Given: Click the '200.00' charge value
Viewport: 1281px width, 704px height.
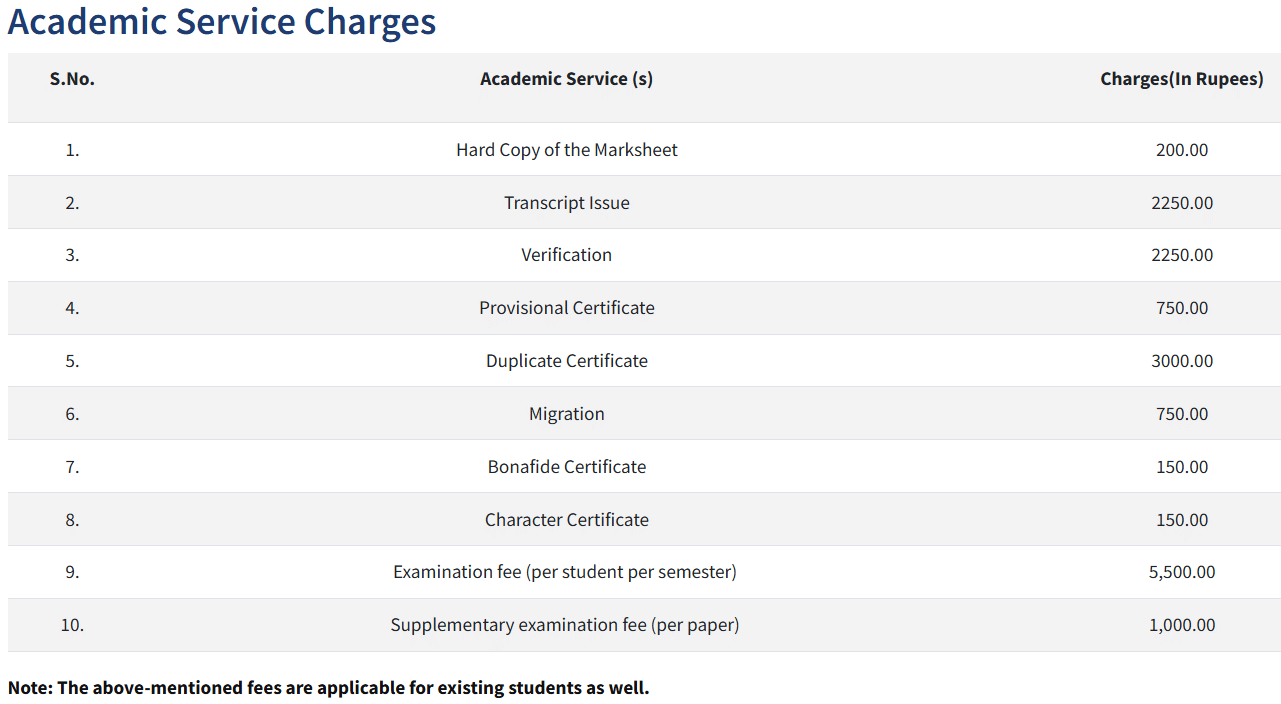Looking at the screenshot, I should click(x=1182, y=150).
